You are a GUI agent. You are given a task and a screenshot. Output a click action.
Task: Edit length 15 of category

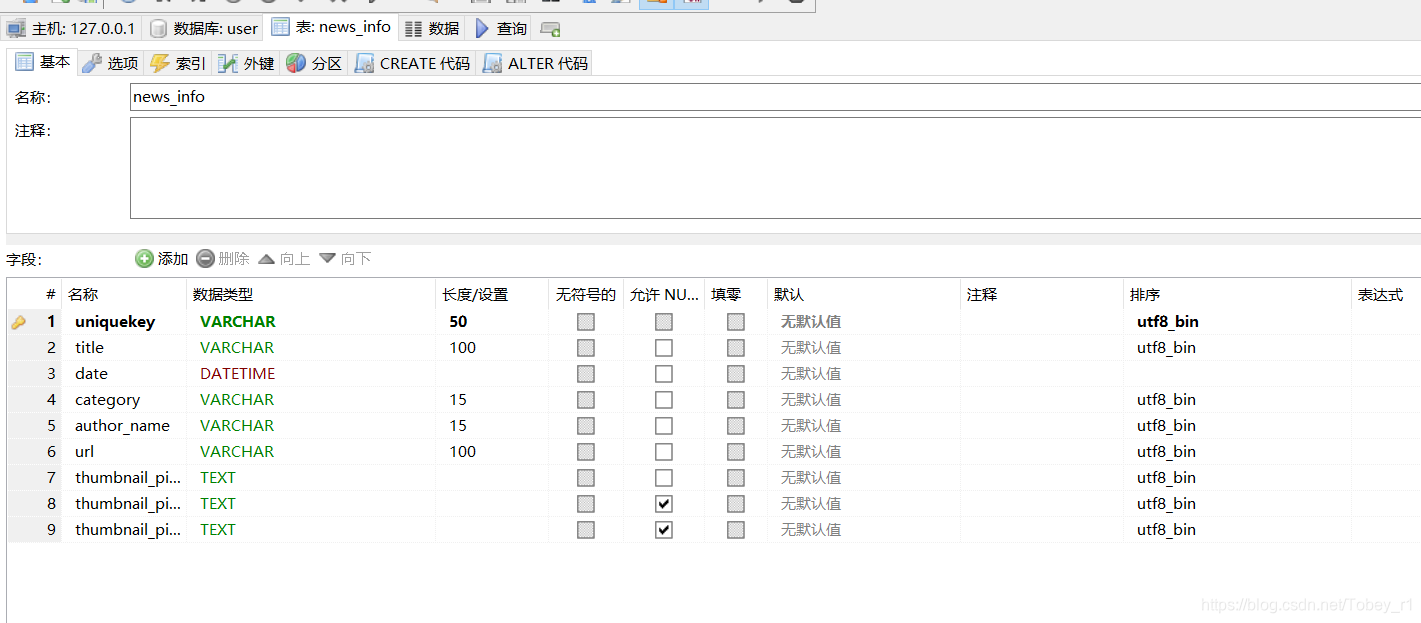pos(458,400)
